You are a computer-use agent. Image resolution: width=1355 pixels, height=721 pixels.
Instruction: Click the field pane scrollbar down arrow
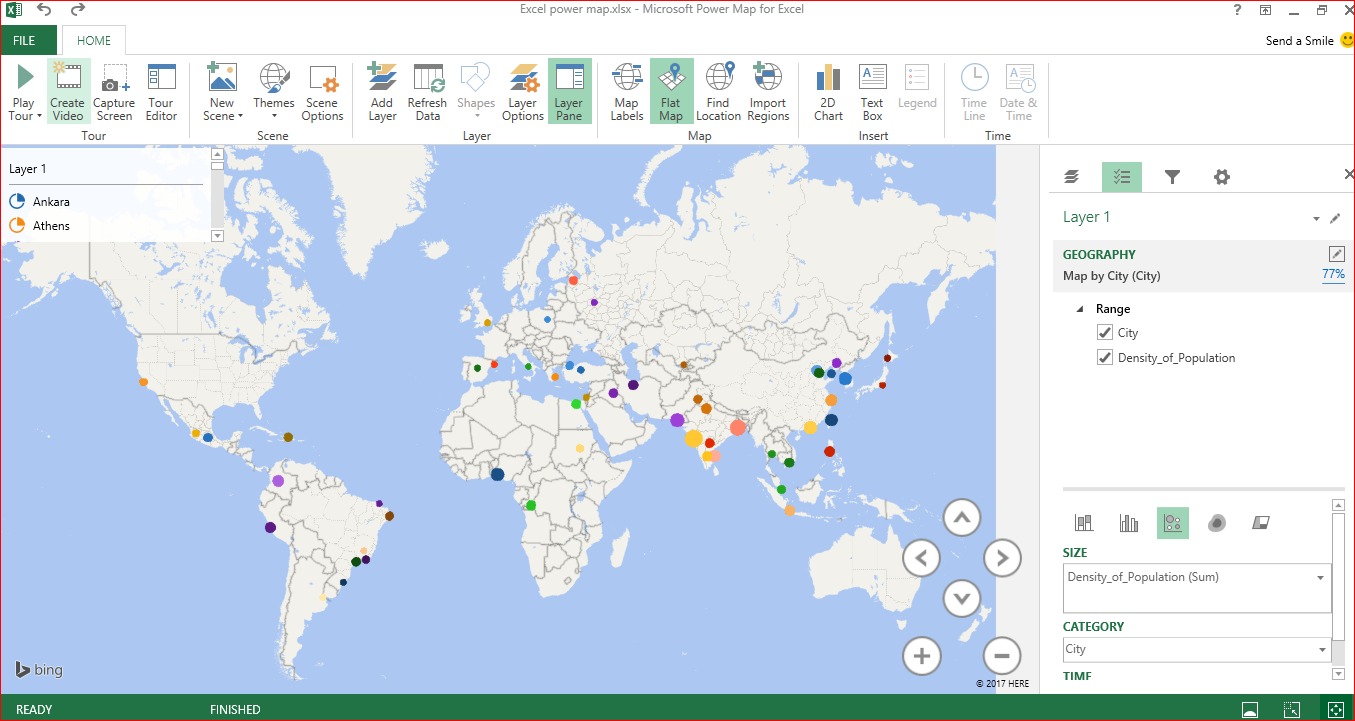tap(1339, 674)
